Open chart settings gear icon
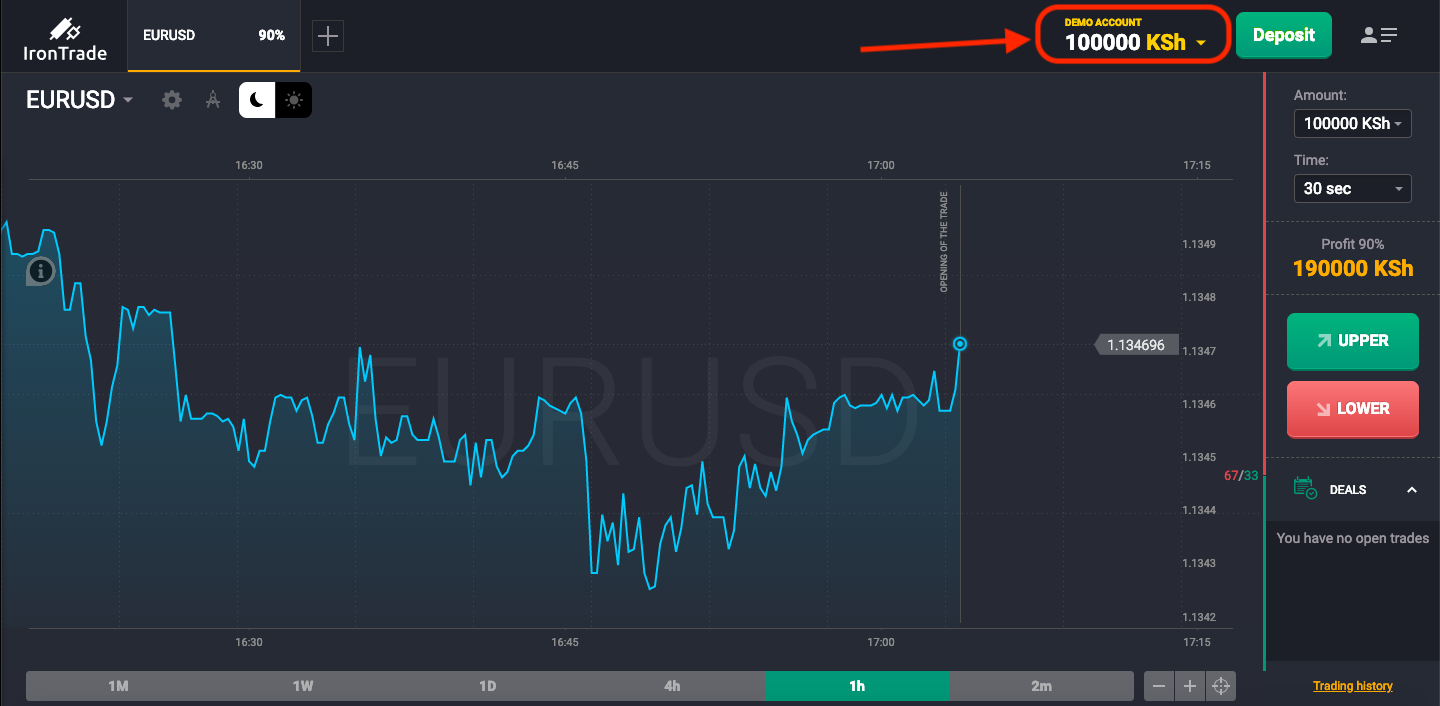The width and height of the screenshot is (1440, 706). 172,100
